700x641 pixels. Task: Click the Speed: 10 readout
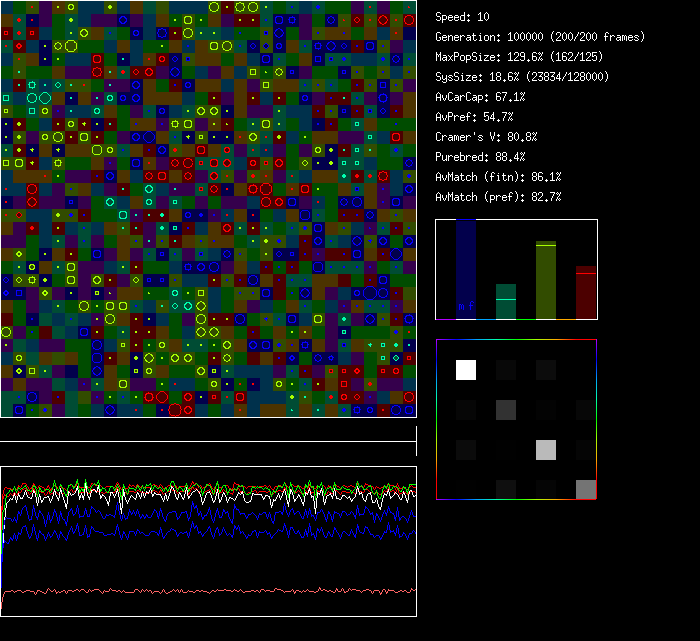coord(462,17)
